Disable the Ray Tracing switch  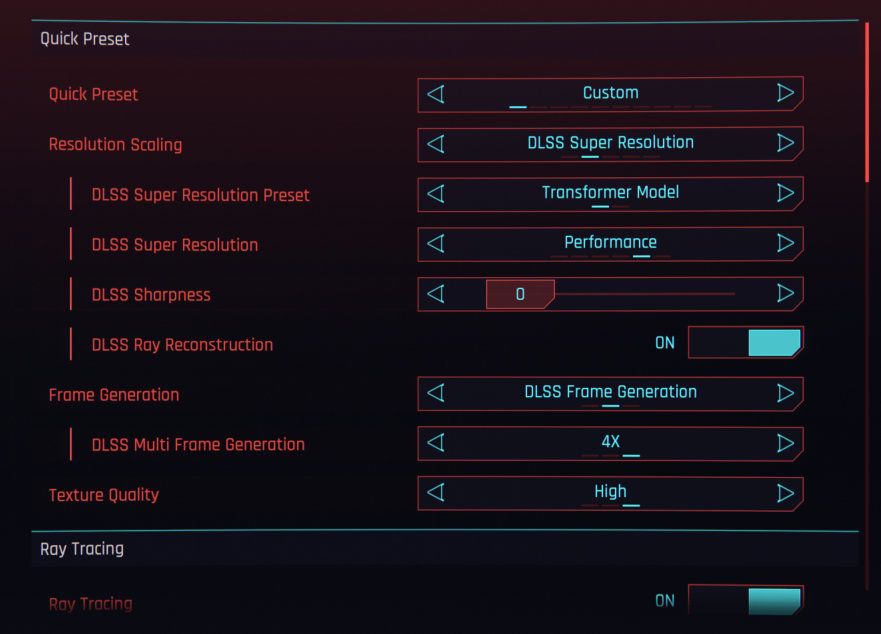745,601
